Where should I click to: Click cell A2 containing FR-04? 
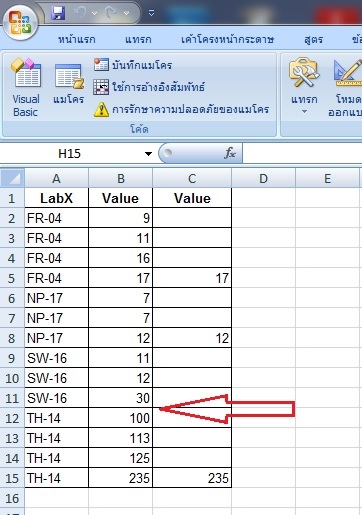click(x=56, y=218)
